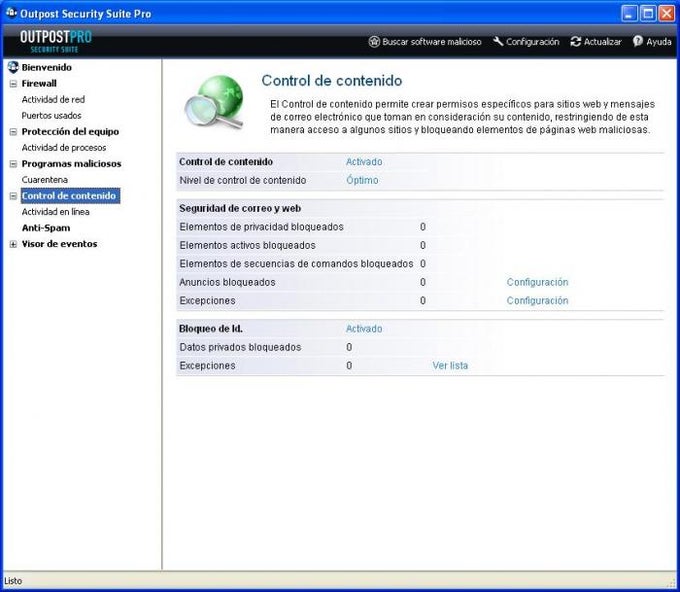Click Activado link beside Control de contenido
This screenshot has width=680, height=592.
[364, 162]
